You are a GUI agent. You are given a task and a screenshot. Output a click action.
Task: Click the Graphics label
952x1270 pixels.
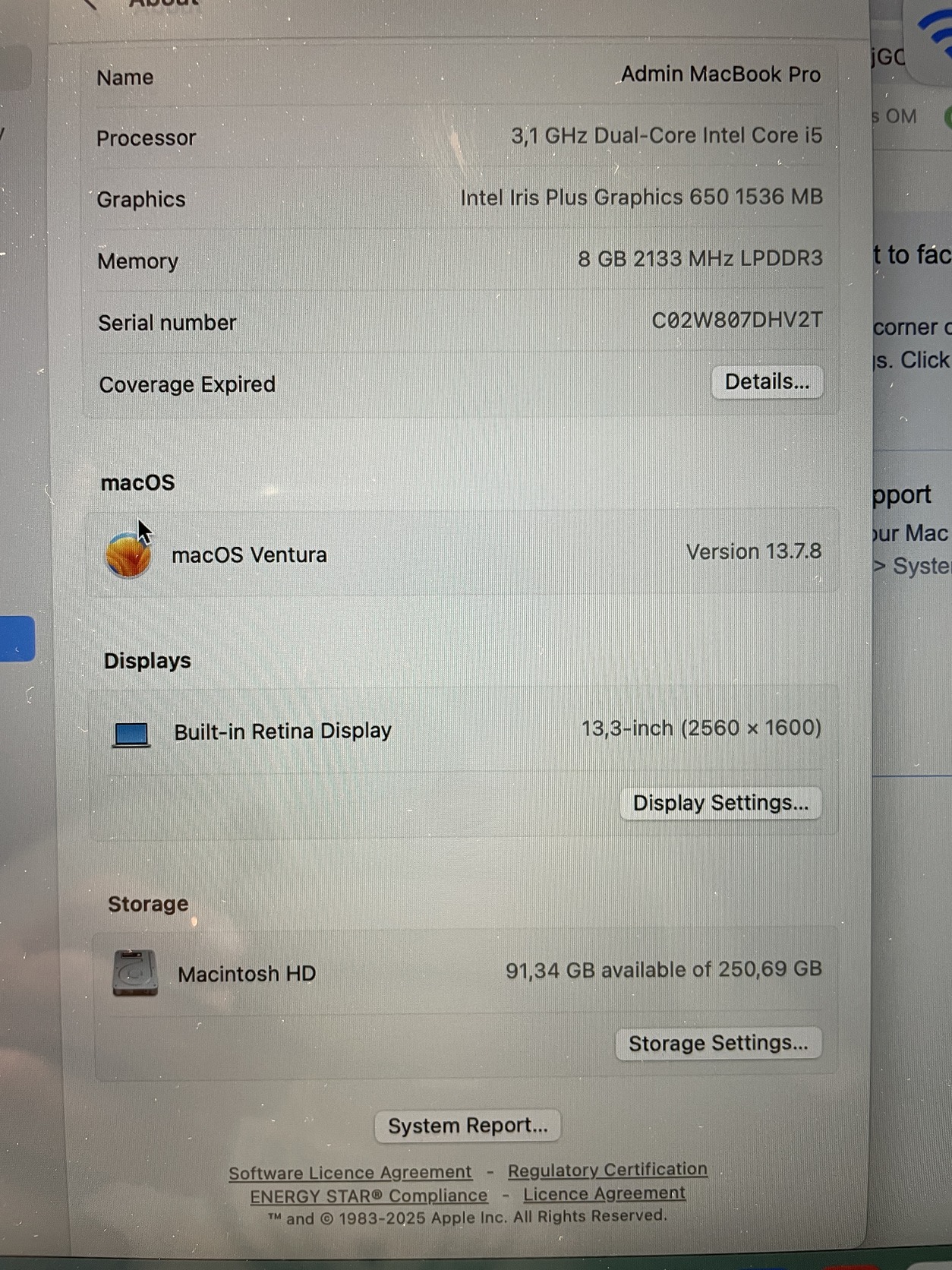tap(141, 200)
